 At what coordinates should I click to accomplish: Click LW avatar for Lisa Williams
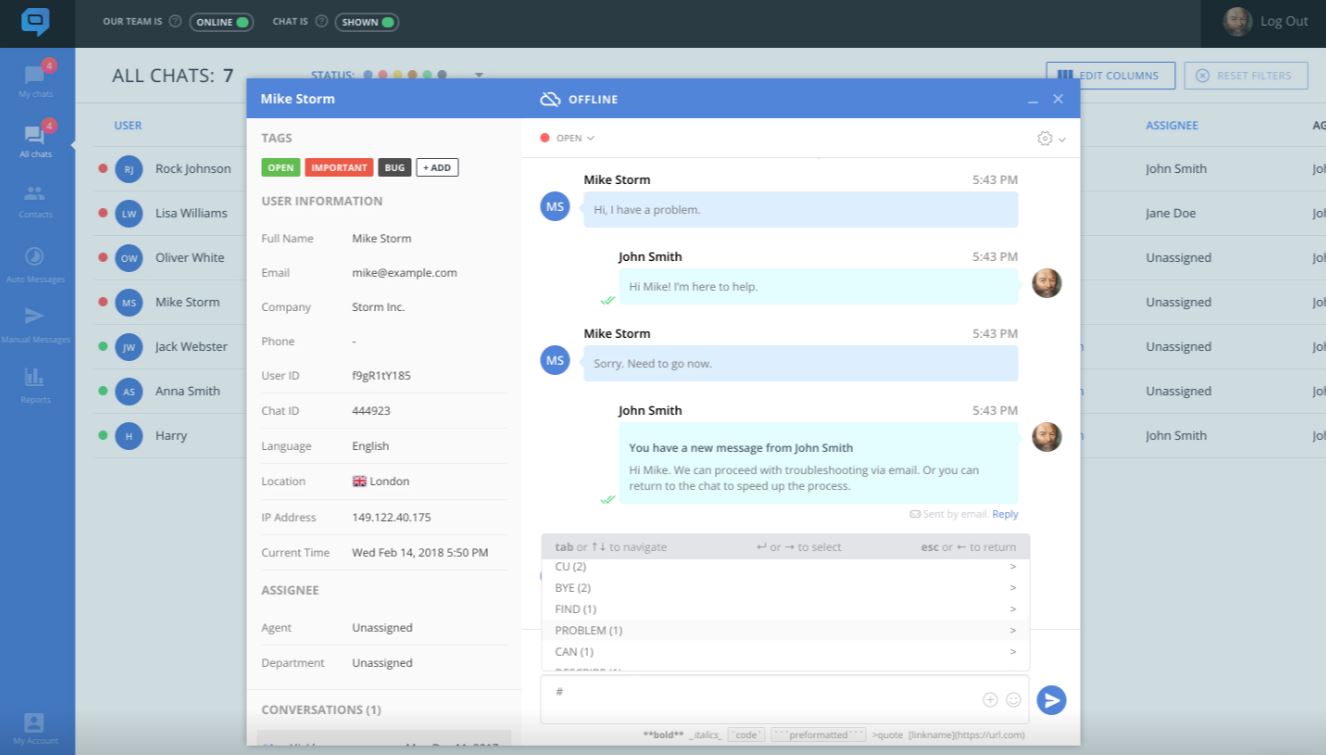[x=129, y=213]
